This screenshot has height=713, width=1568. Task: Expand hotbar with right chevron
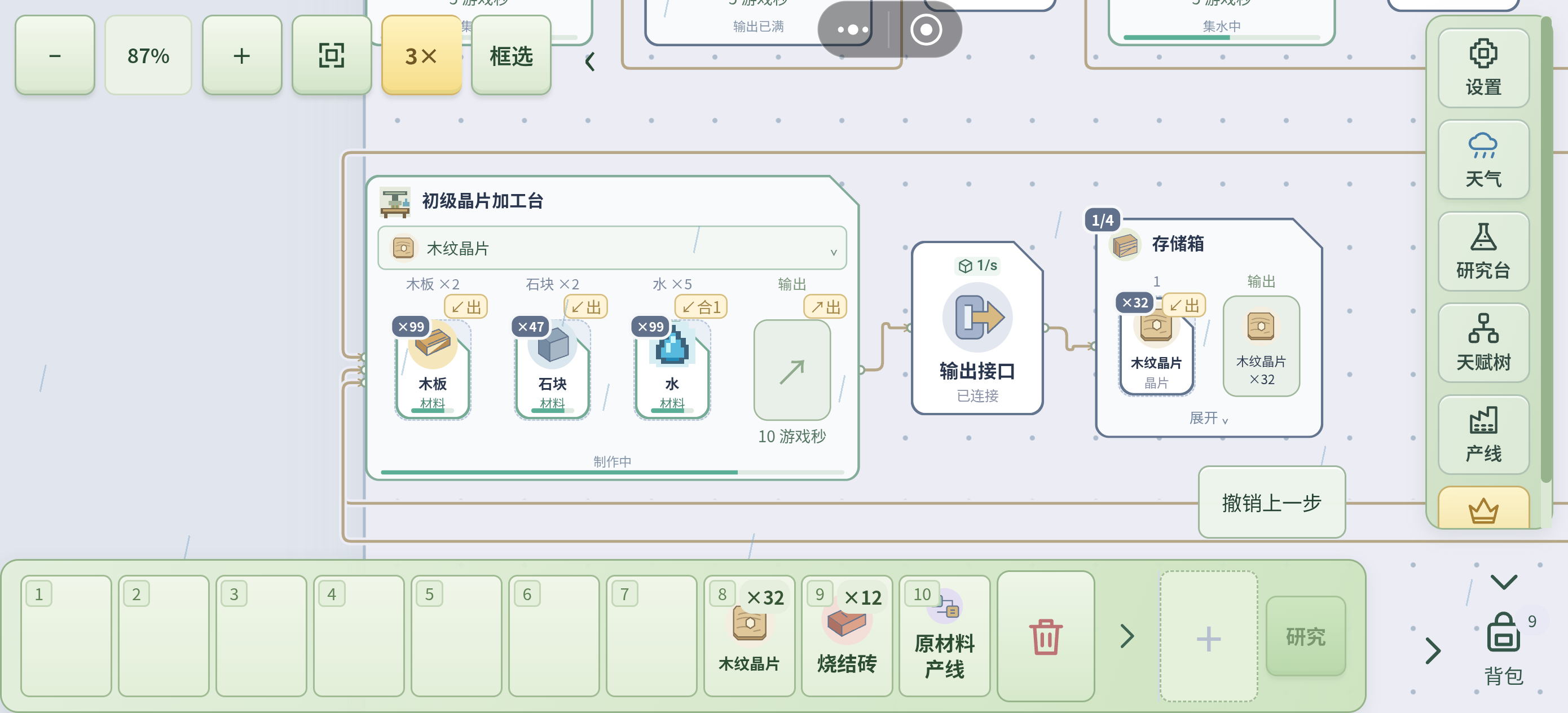1127,636
